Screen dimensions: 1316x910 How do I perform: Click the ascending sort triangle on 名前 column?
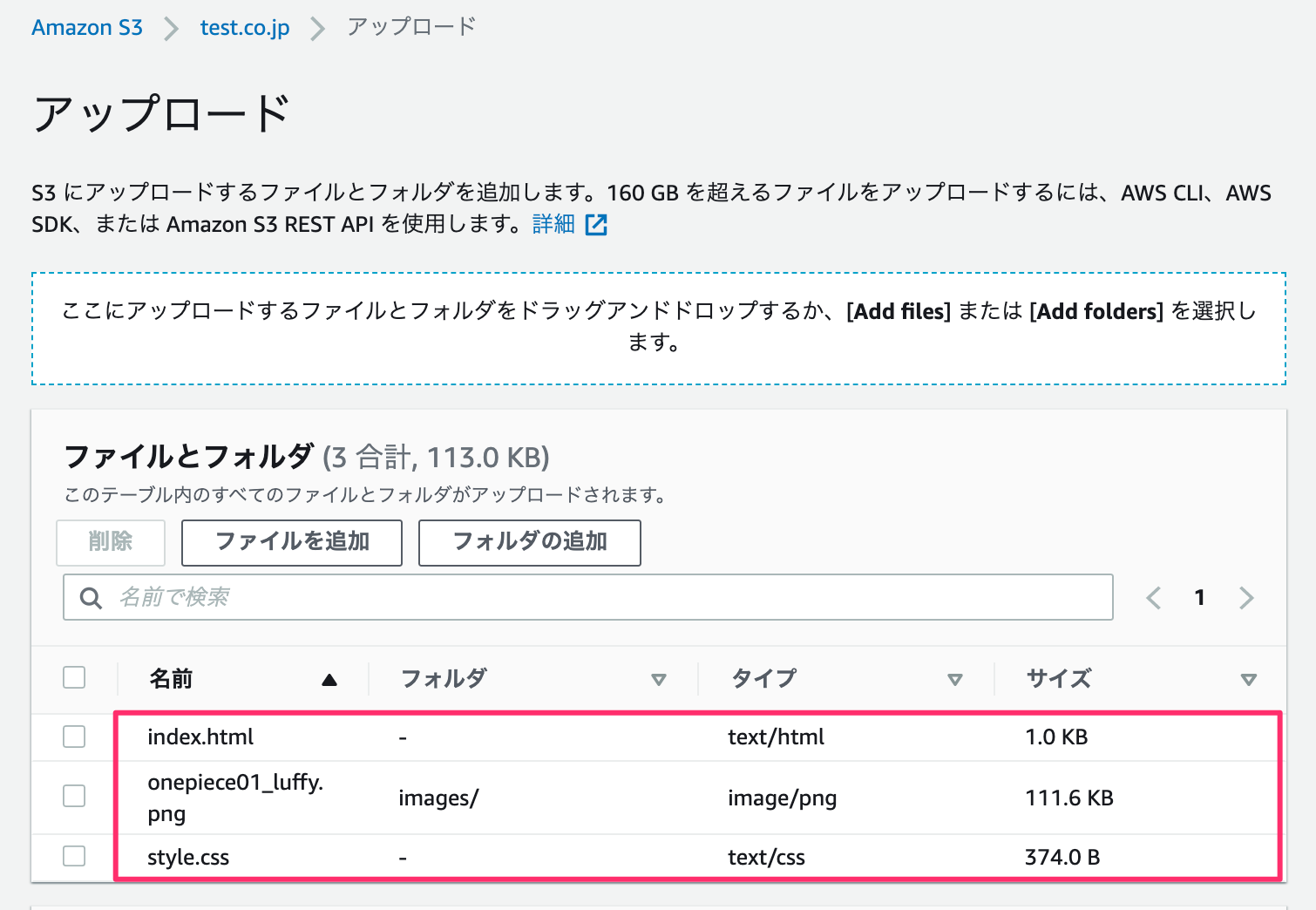click(329, 678)
